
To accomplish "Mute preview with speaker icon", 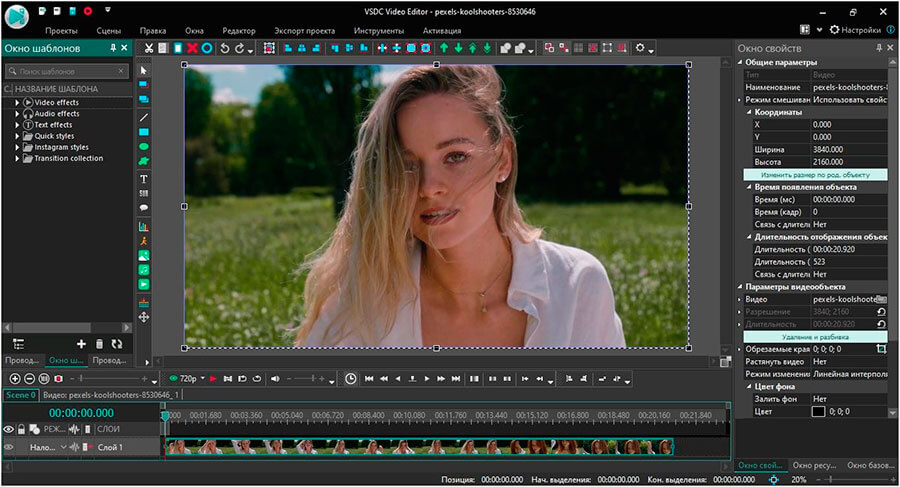I will (x=275, y=378).
